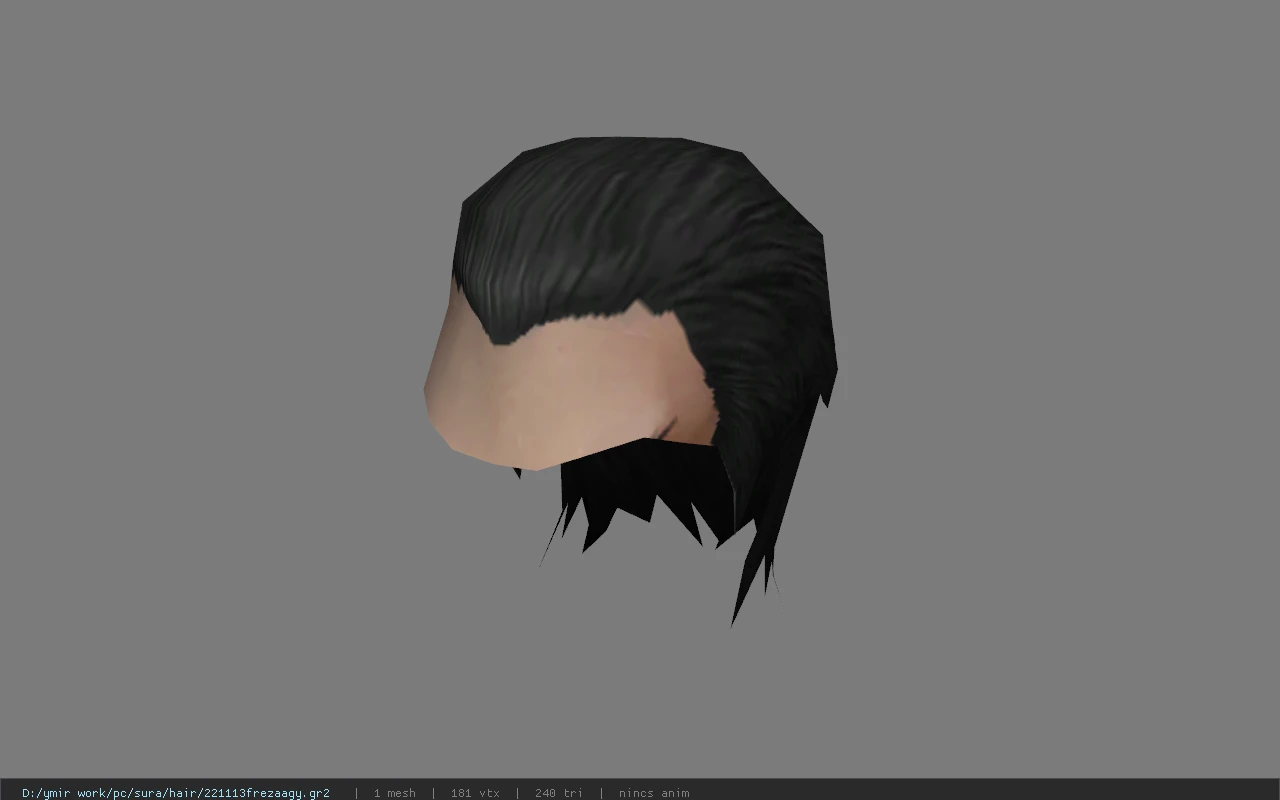Click the '181 vtx' status entry
Screen dimensions: 1280x800
tap(475, 793)
